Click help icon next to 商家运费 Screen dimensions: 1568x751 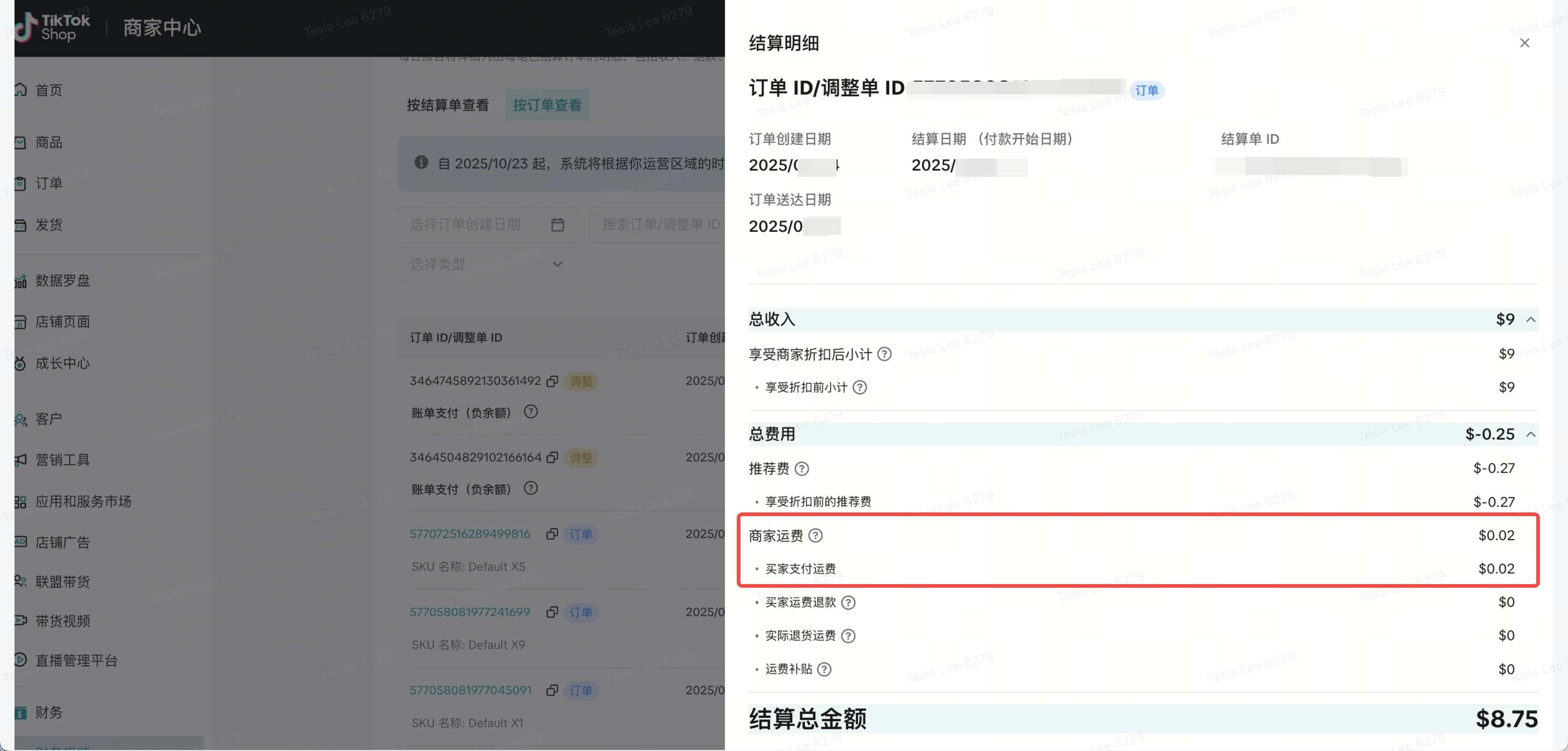click(x=815, y=536)
